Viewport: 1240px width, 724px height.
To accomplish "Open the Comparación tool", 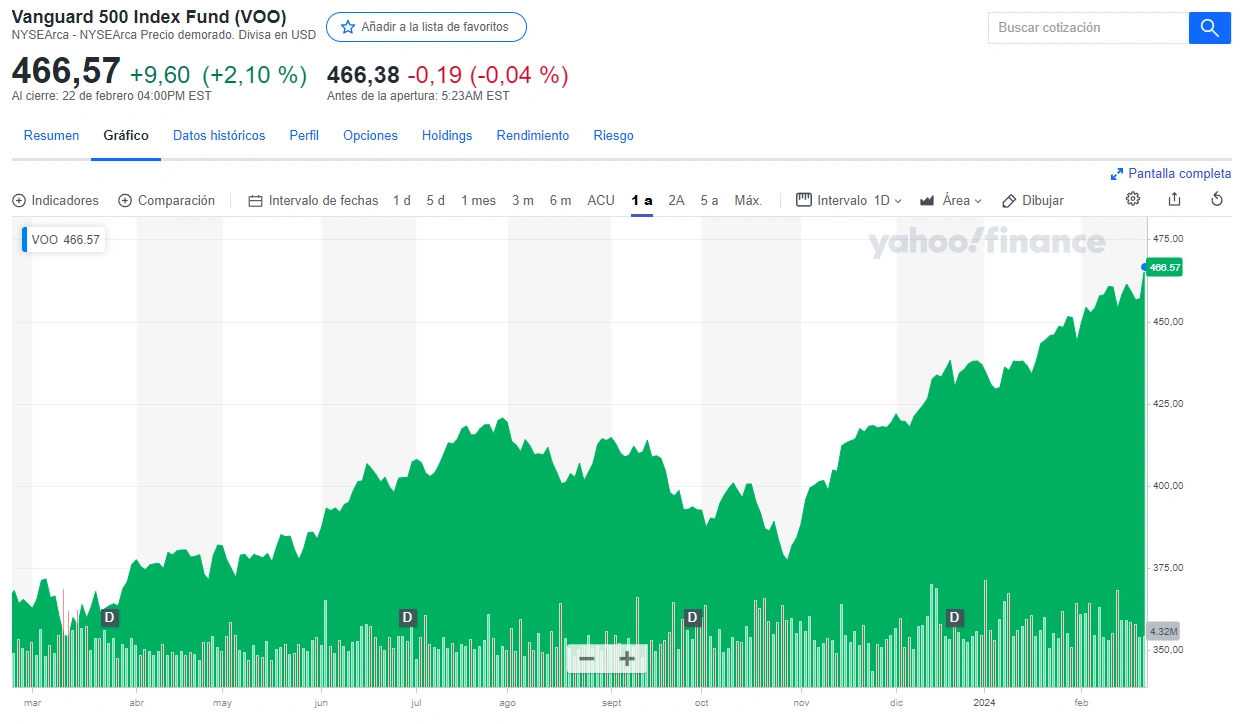I will (x=166, y=200).
